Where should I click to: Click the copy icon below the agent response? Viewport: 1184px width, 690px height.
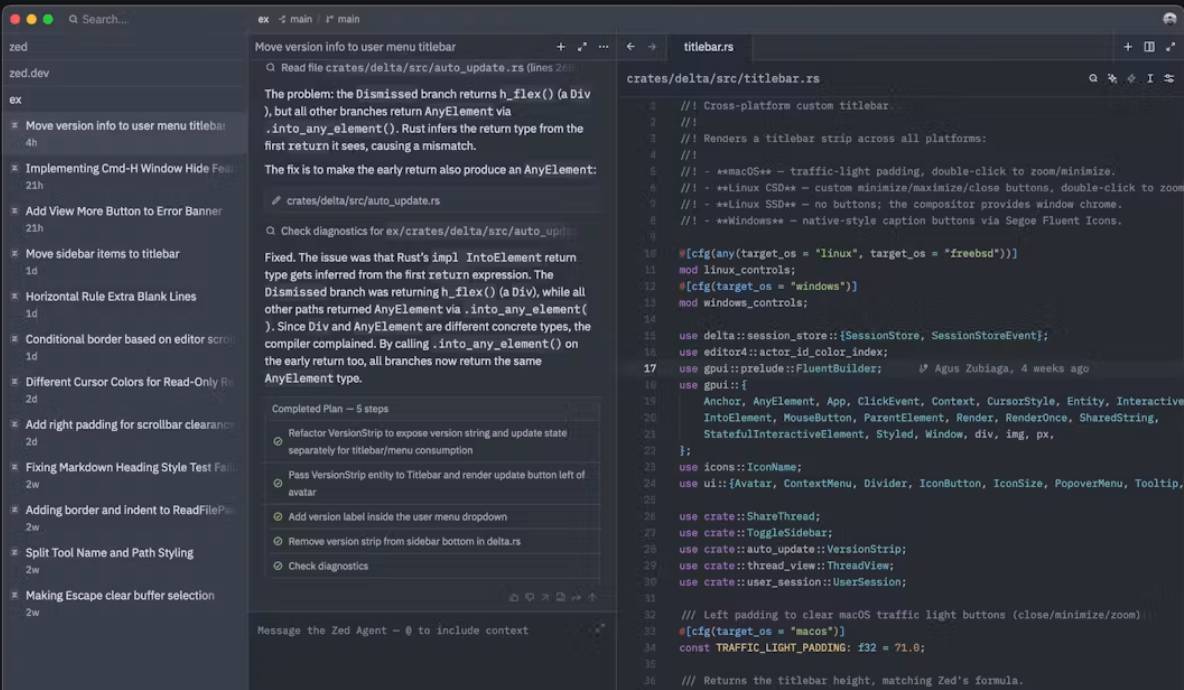coord(560,597)
